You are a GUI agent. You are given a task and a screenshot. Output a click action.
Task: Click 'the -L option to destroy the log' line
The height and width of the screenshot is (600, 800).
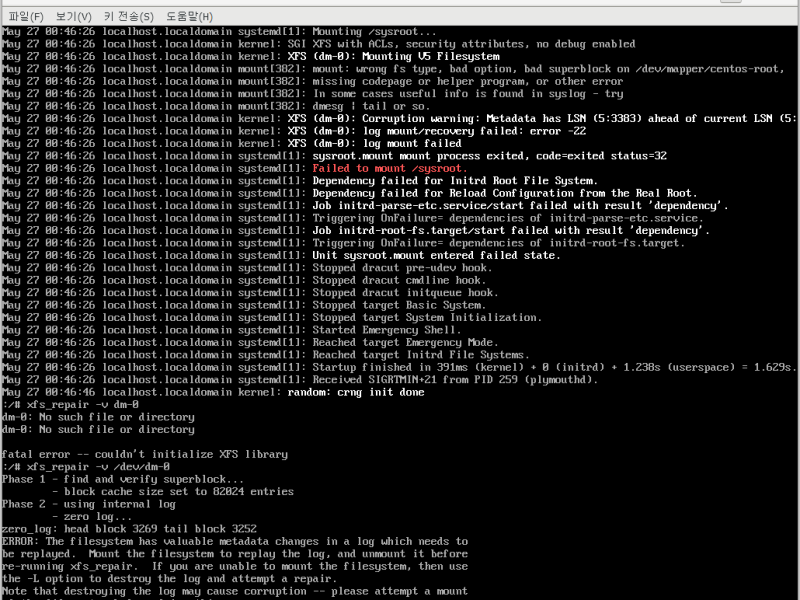click(x=169, y=579)
